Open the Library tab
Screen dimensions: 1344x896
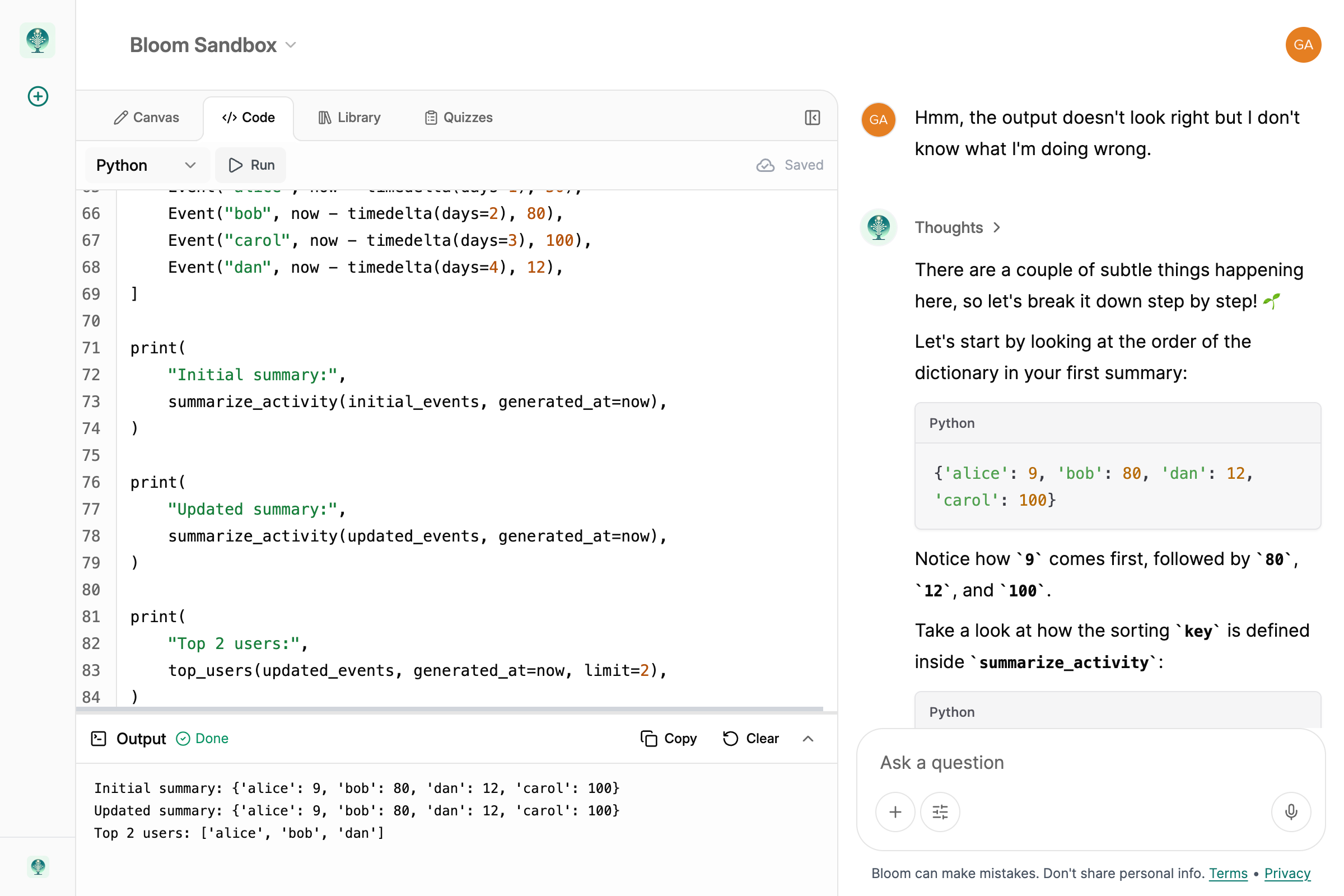tap(349, 118)
